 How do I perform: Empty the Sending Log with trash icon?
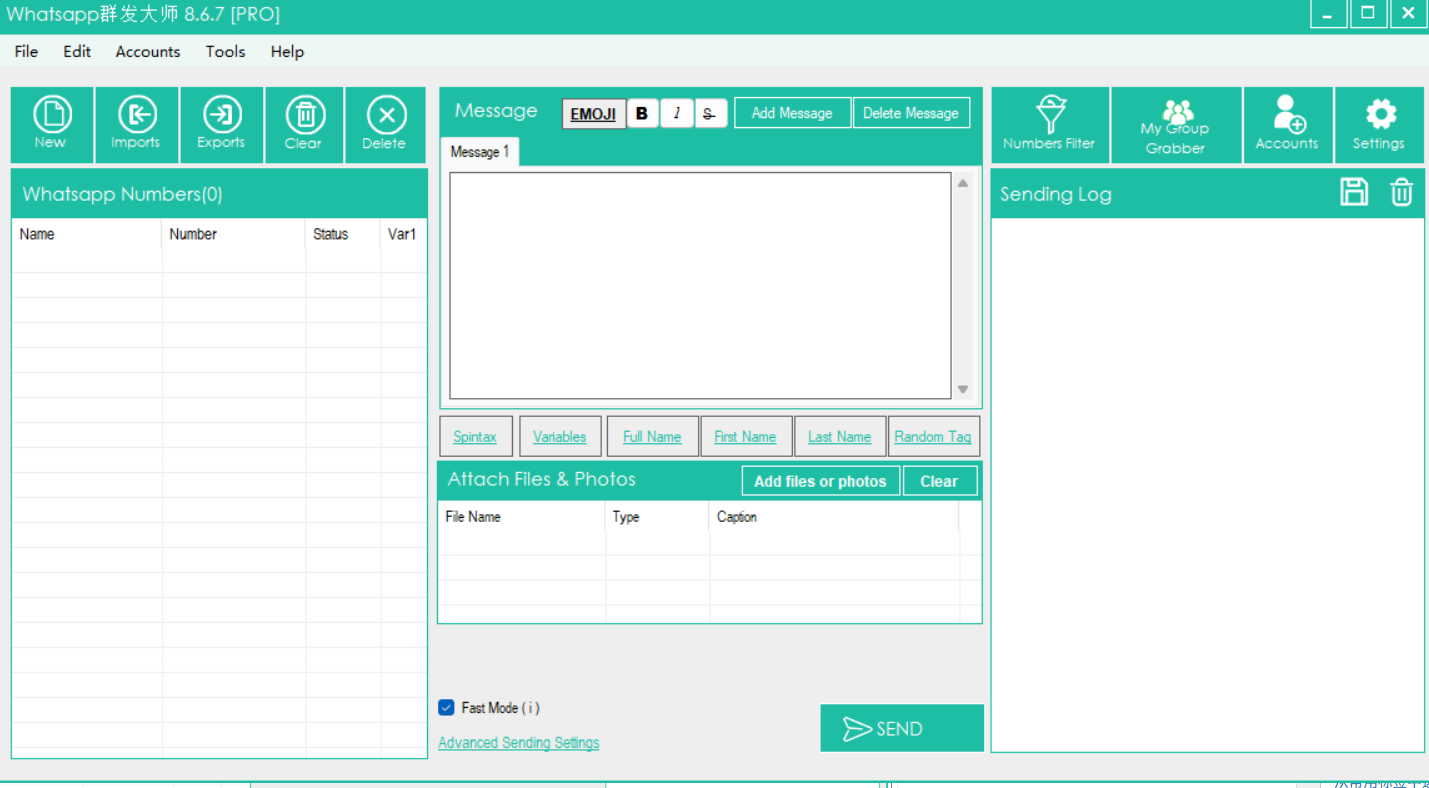[x=1401, y=192]
